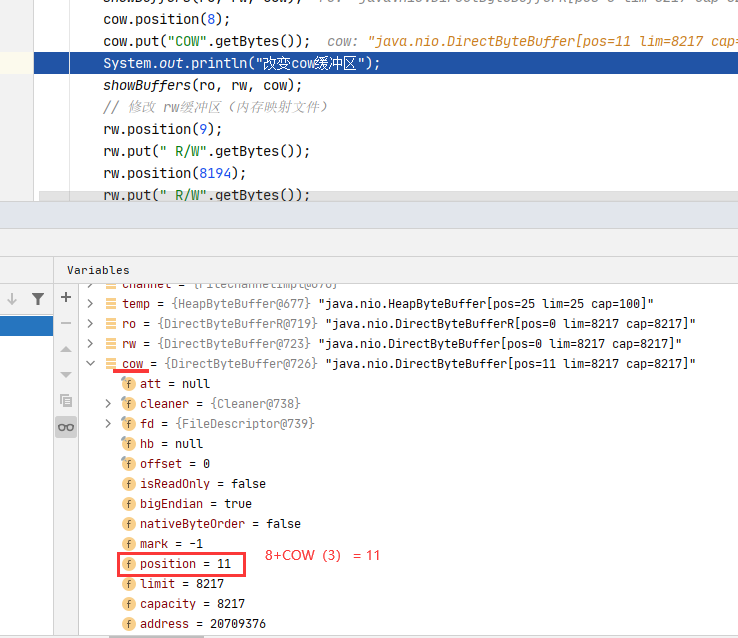Expand the rw variable node
The width and height of the screenshot is (738, 638).
click(x=90, y=344)
